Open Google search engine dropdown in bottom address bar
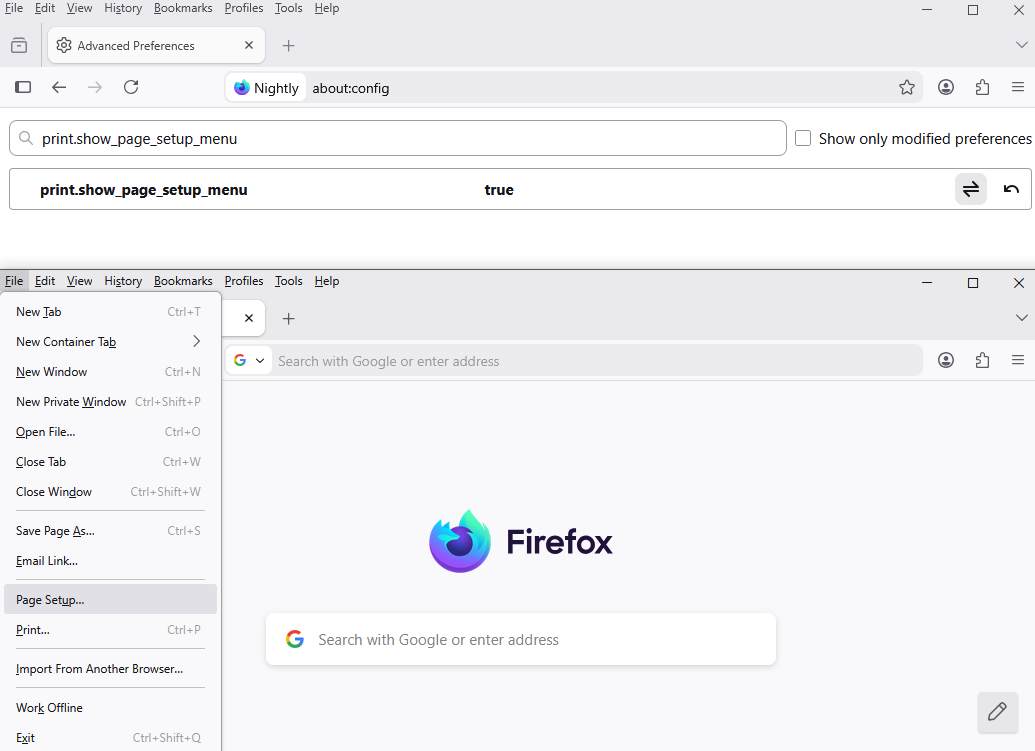The height and width of the screenshot is (751, 1035). coord(249,360)
